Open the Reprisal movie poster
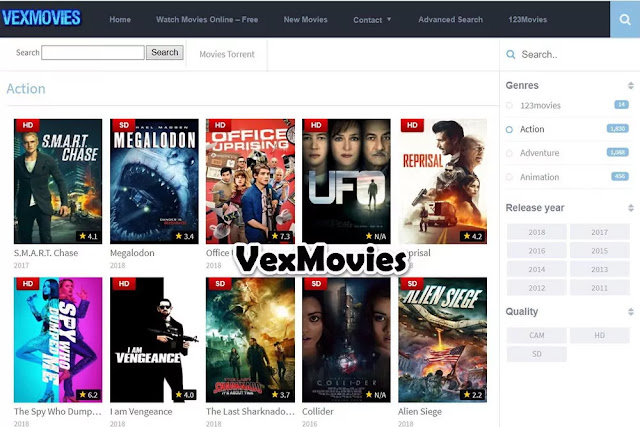 [x=442, y=181]
